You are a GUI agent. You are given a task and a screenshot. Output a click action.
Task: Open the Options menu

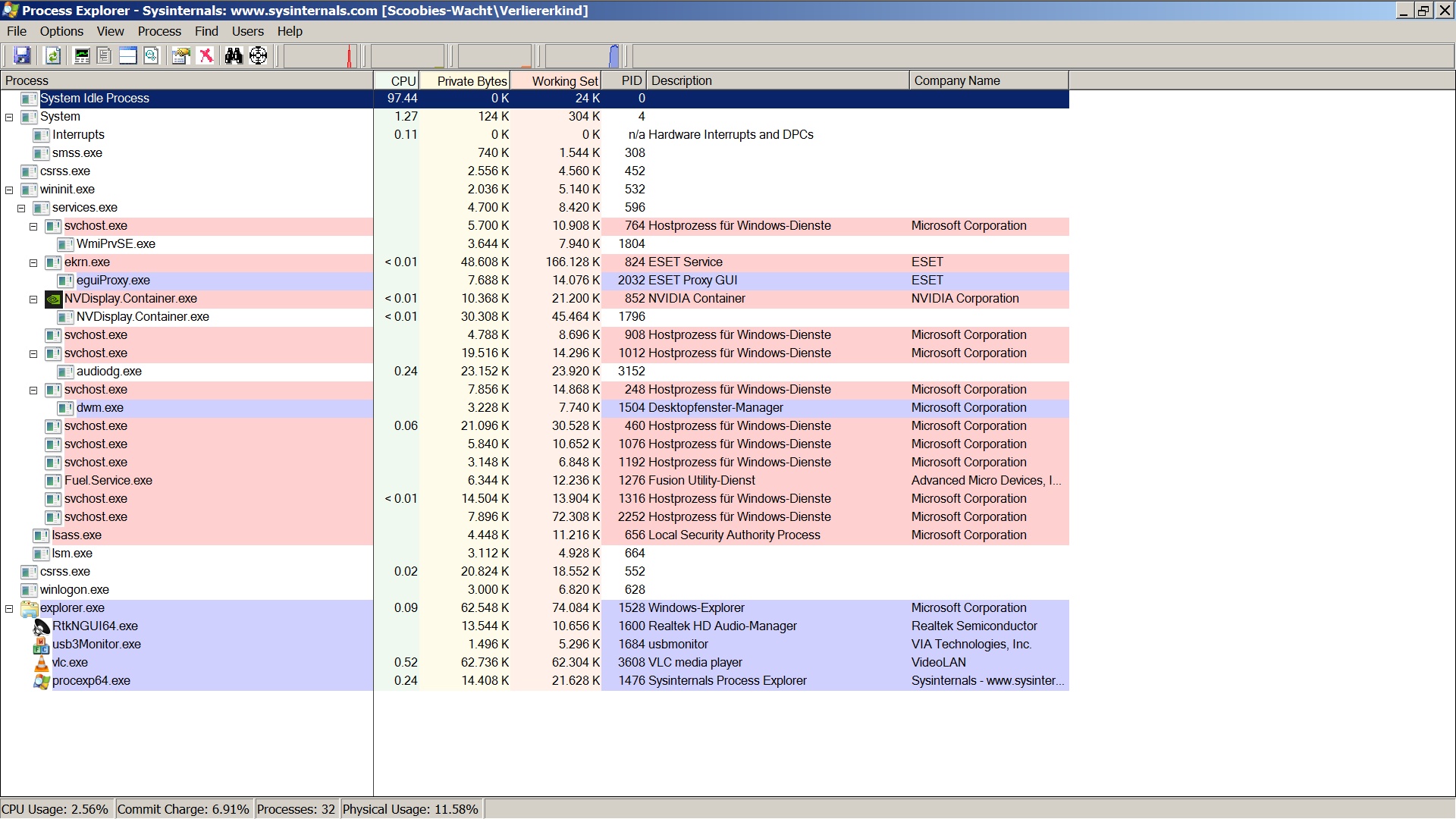coord(61,31)
